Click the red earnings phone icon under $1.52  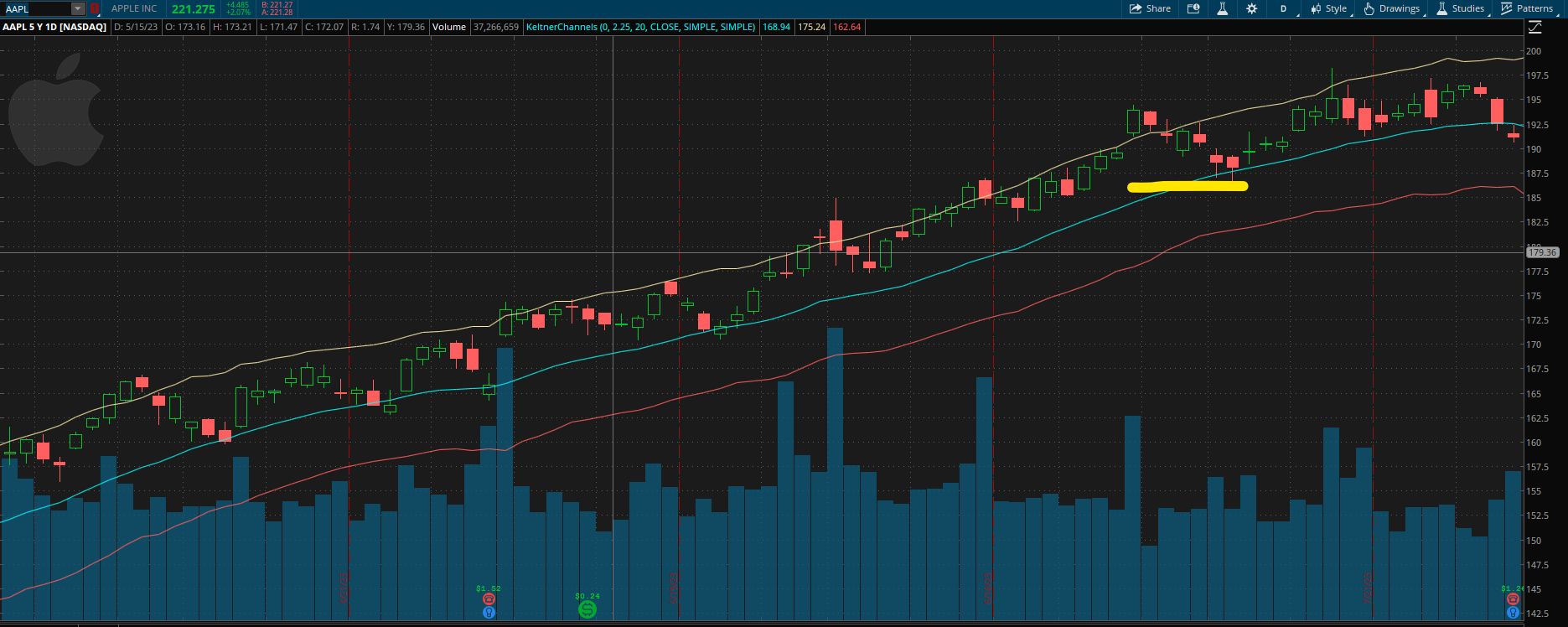coord(489,600)
